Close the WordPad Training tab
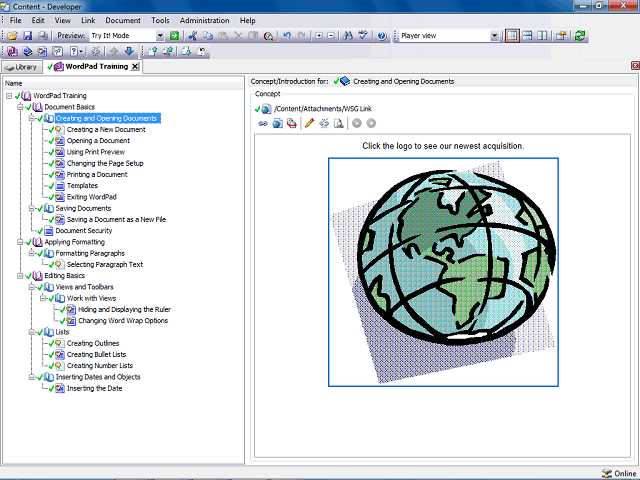This screenshot has height=480, width=640. [135, 67]
